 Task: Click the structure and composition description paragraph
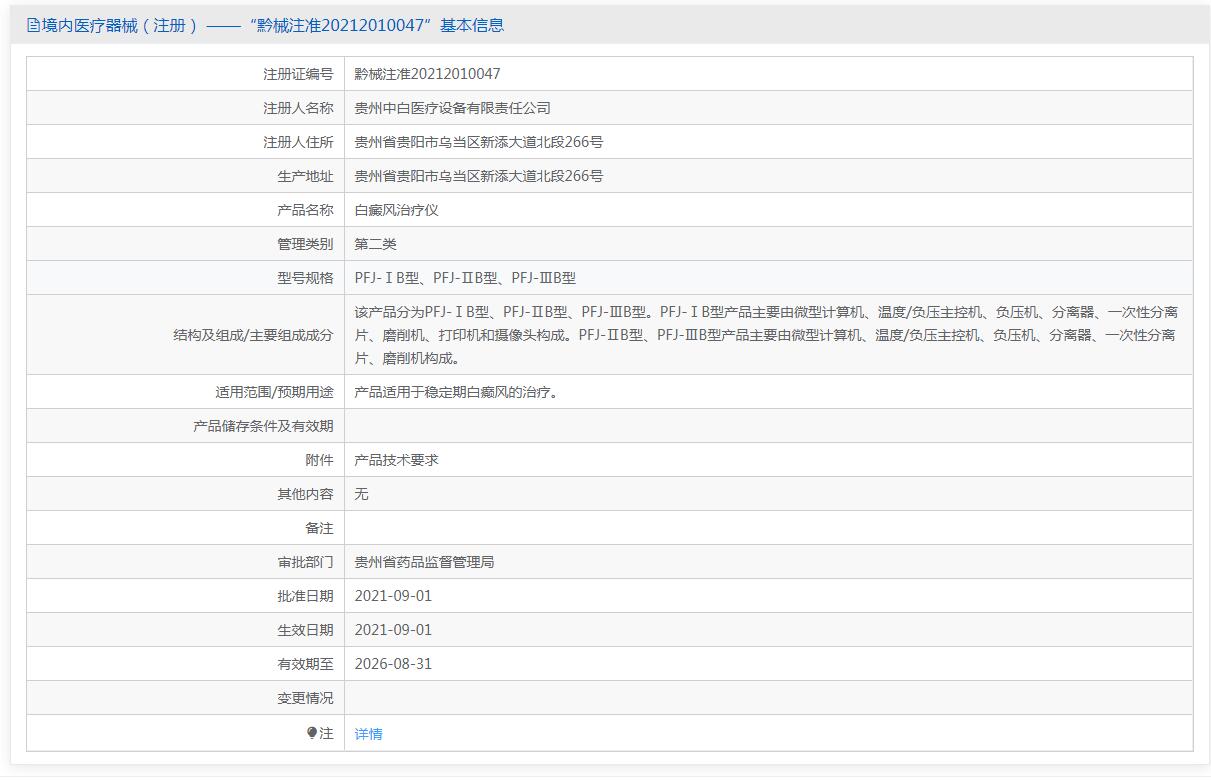coord(765,335)
